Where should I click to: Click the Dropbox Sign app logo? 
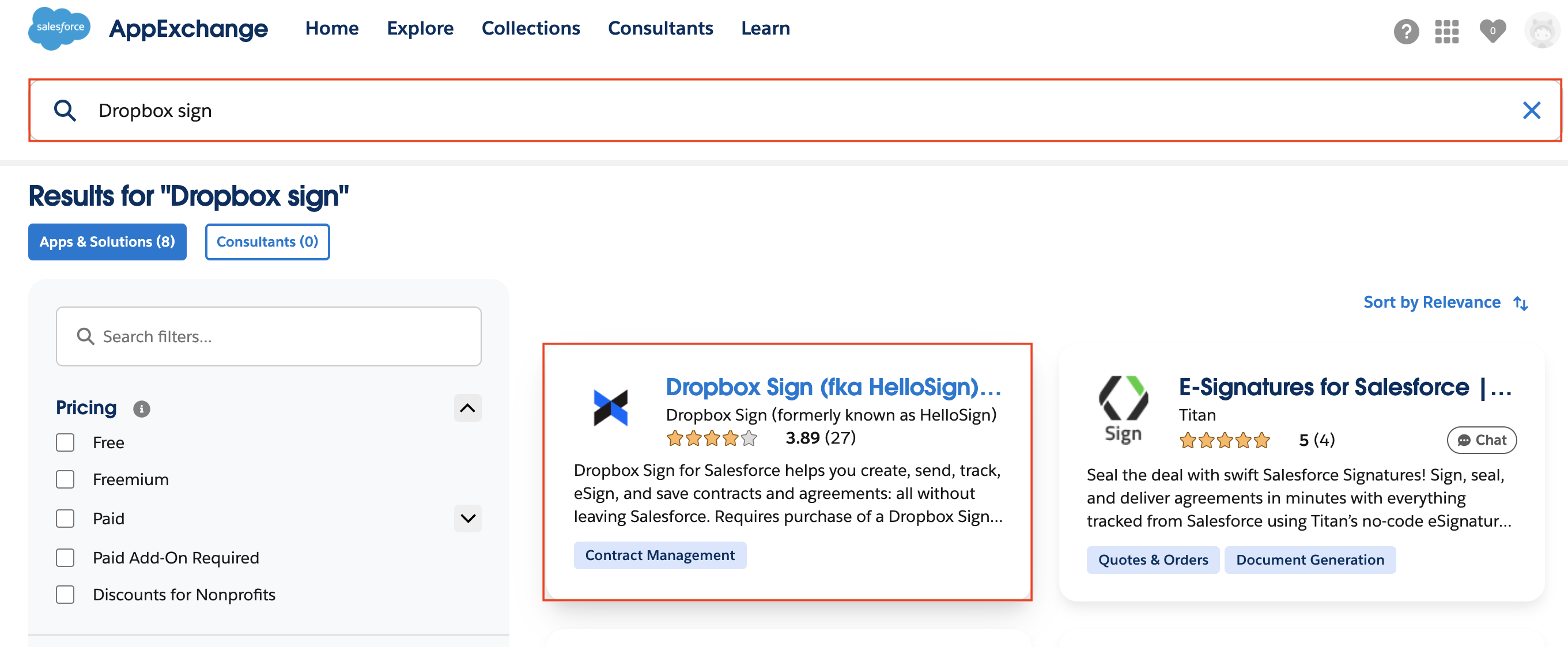coord(610,408)
